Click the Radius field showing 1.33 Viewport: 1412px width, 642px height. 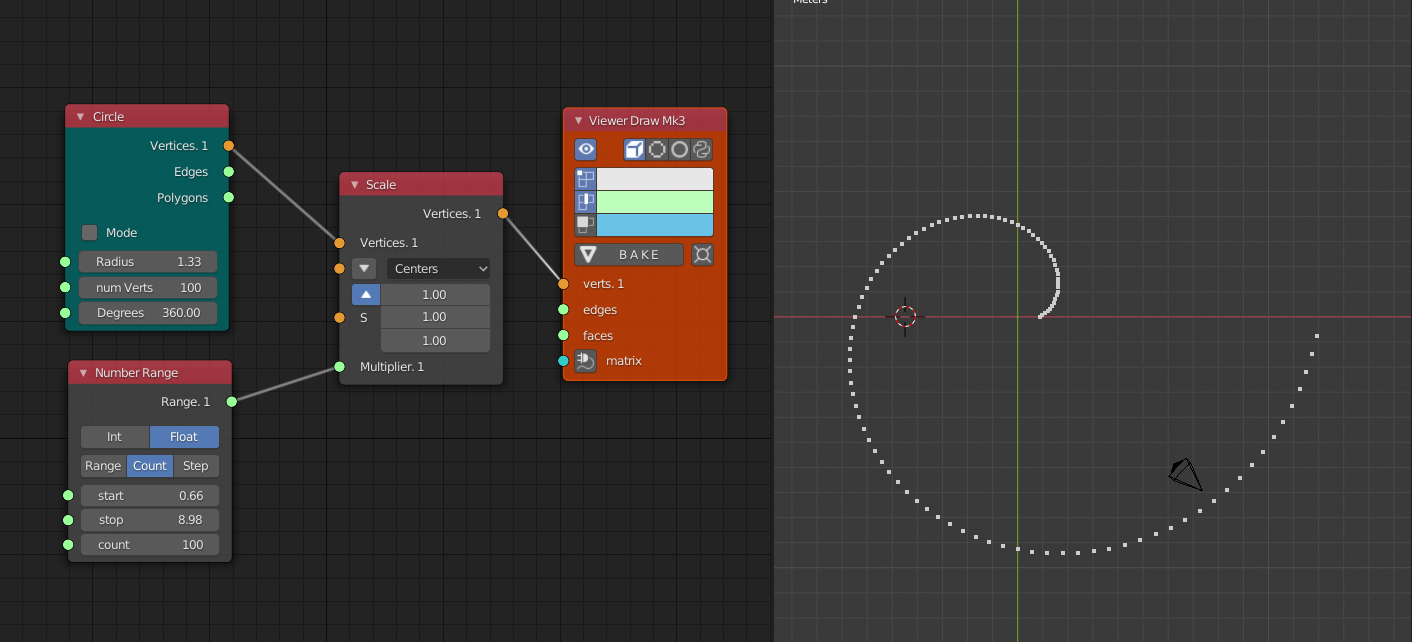pyautogui.click(x=148, y=262)
